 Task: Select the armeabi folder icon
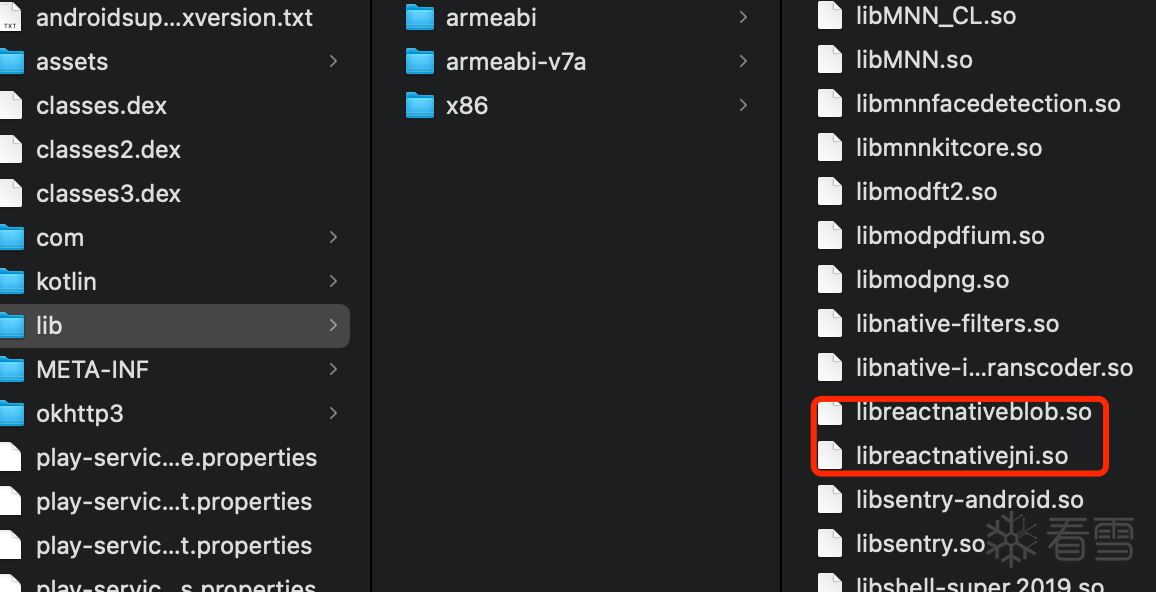(x=419, y=17)
